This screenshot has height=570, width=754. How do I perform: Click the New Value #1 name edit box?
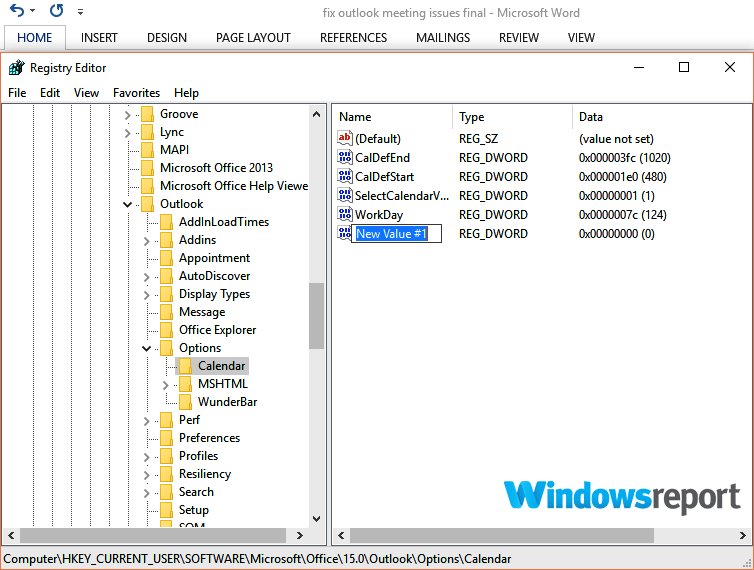point(397,234)
